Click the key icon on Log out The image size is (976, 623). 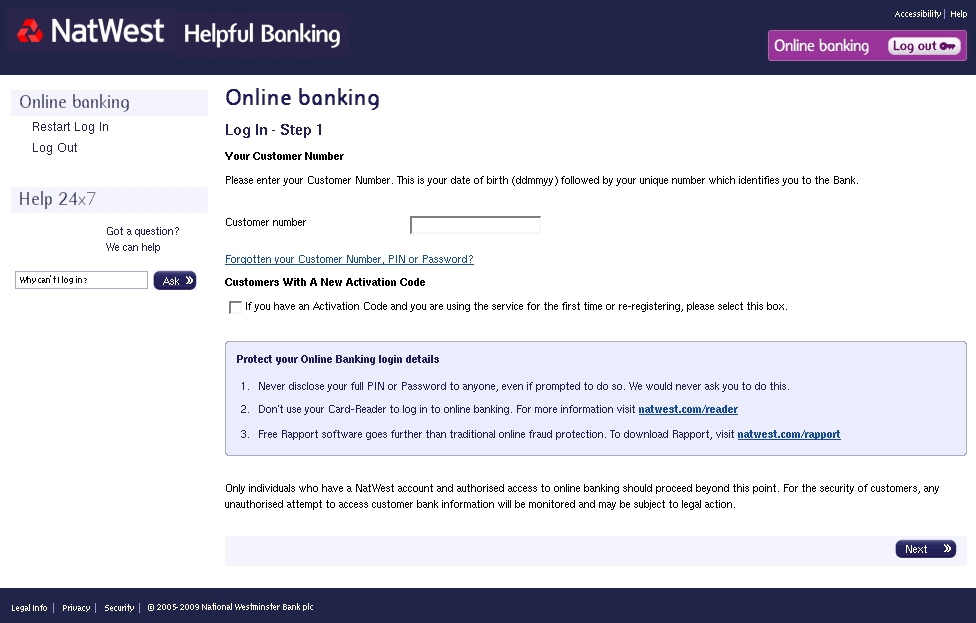(947, 46)
